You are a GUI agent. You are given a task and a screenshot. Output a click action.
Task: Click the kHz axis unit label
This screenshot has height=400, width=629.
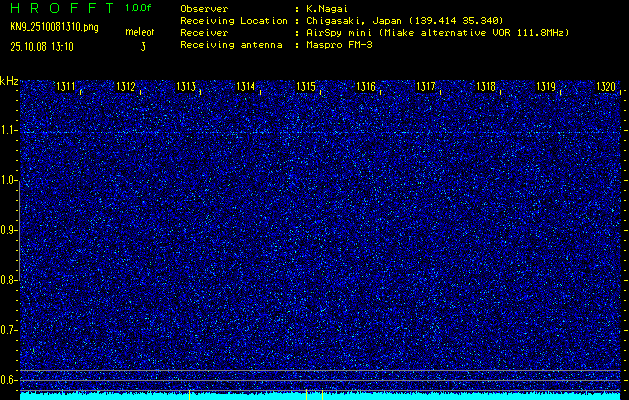tap(9, 80)
